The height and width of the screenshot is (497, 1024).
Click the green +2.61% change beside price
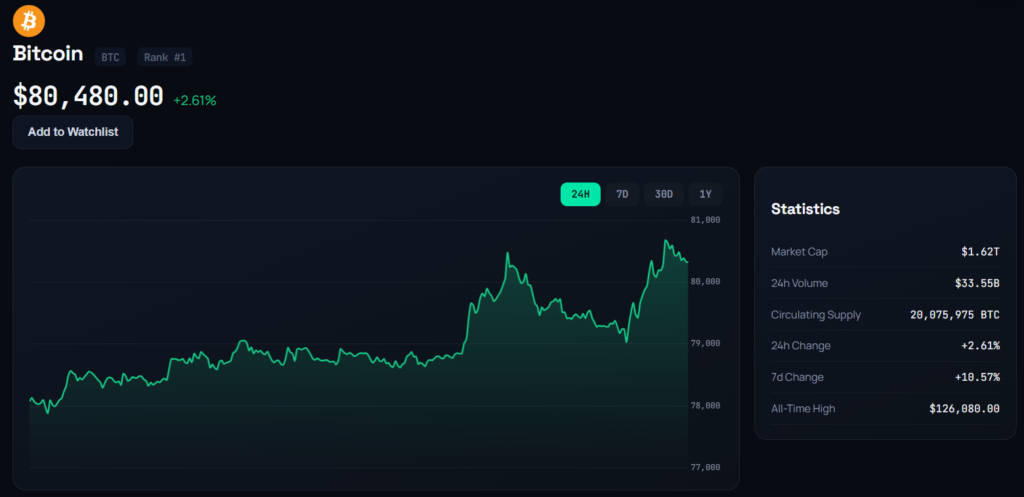[195, 101]
